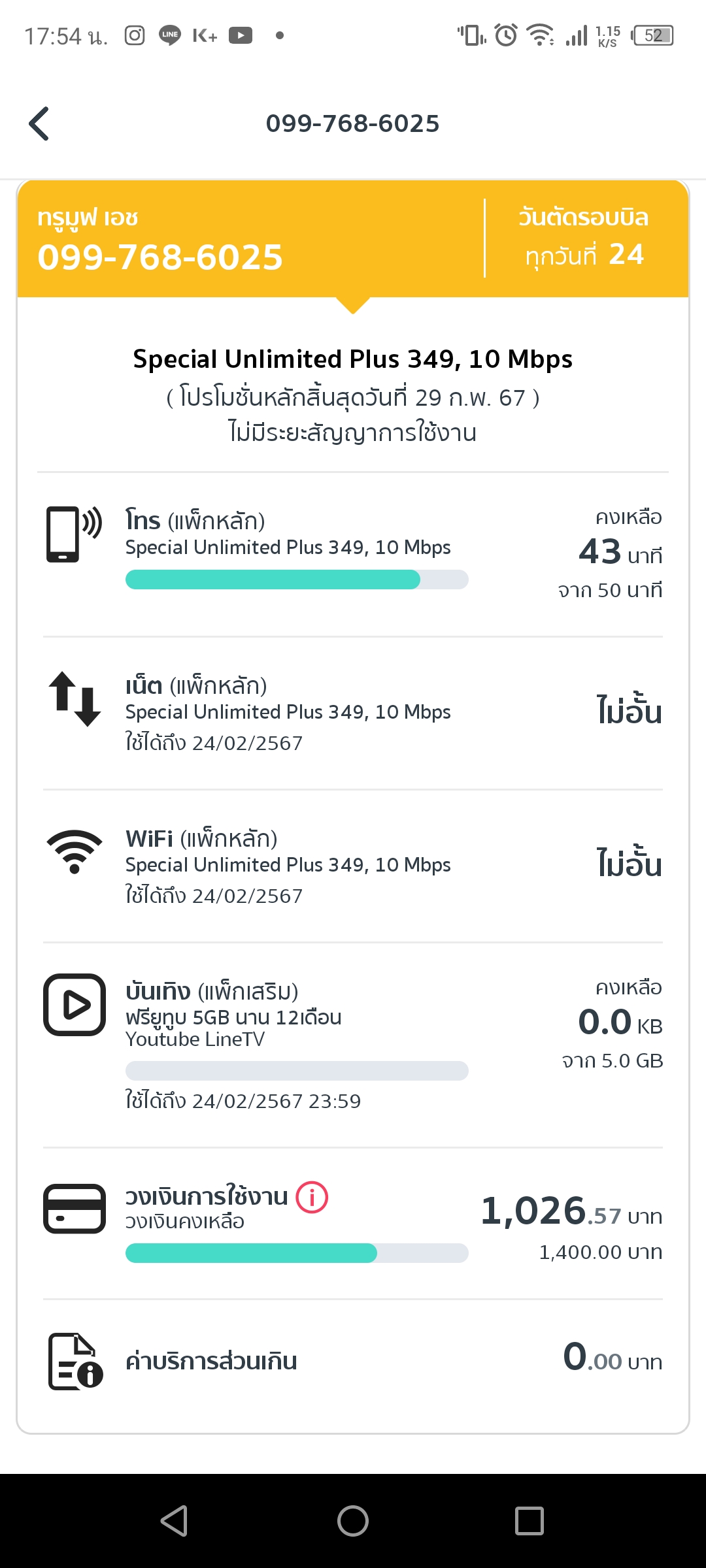Tap the WiFi package icon
Image resolution: width=706 pixels, height=1568 pixels.
tap(75, 851)
